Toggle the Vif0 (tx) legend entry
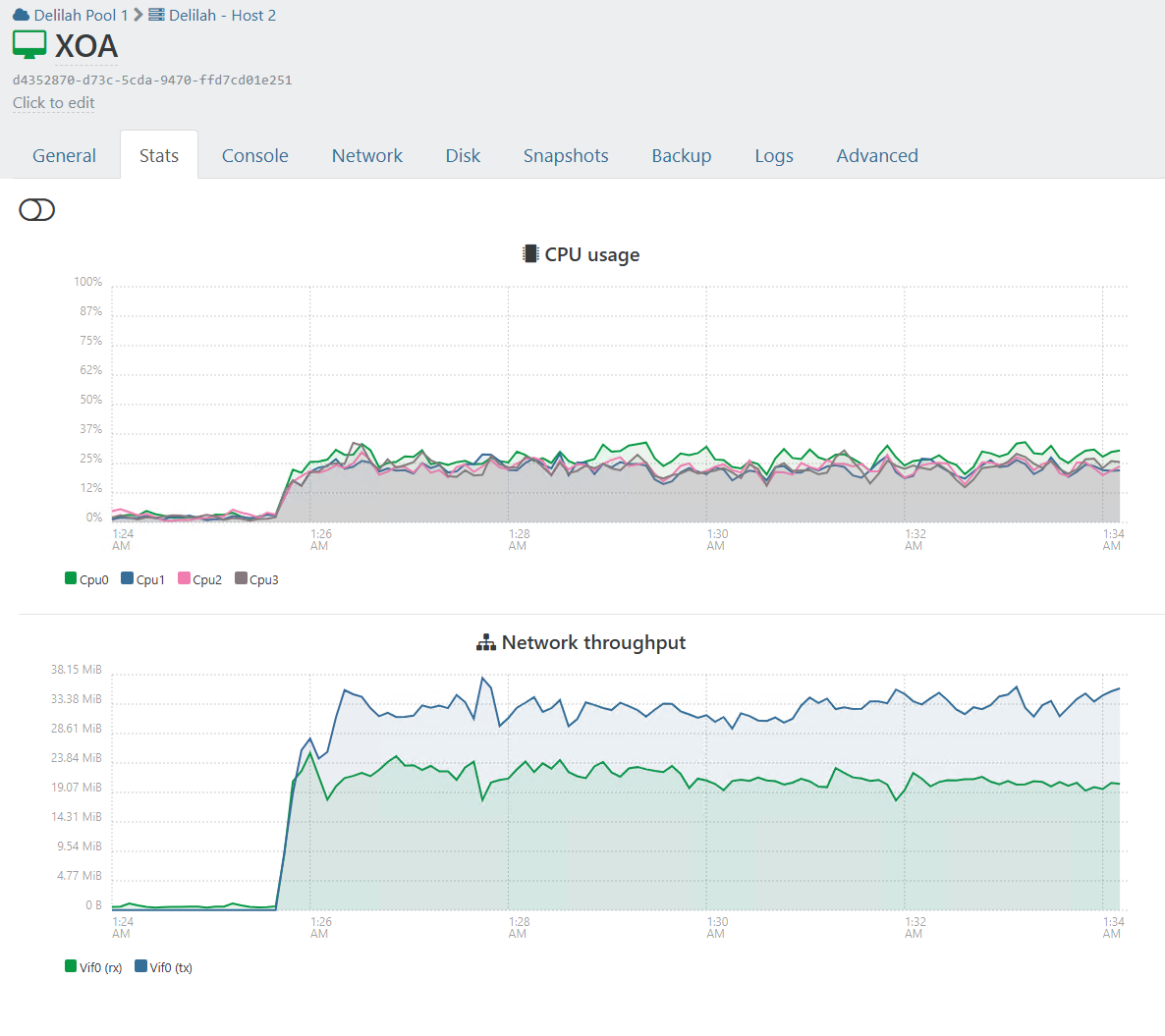The width and height of the screenshot is (1165, 1036). 163,967
